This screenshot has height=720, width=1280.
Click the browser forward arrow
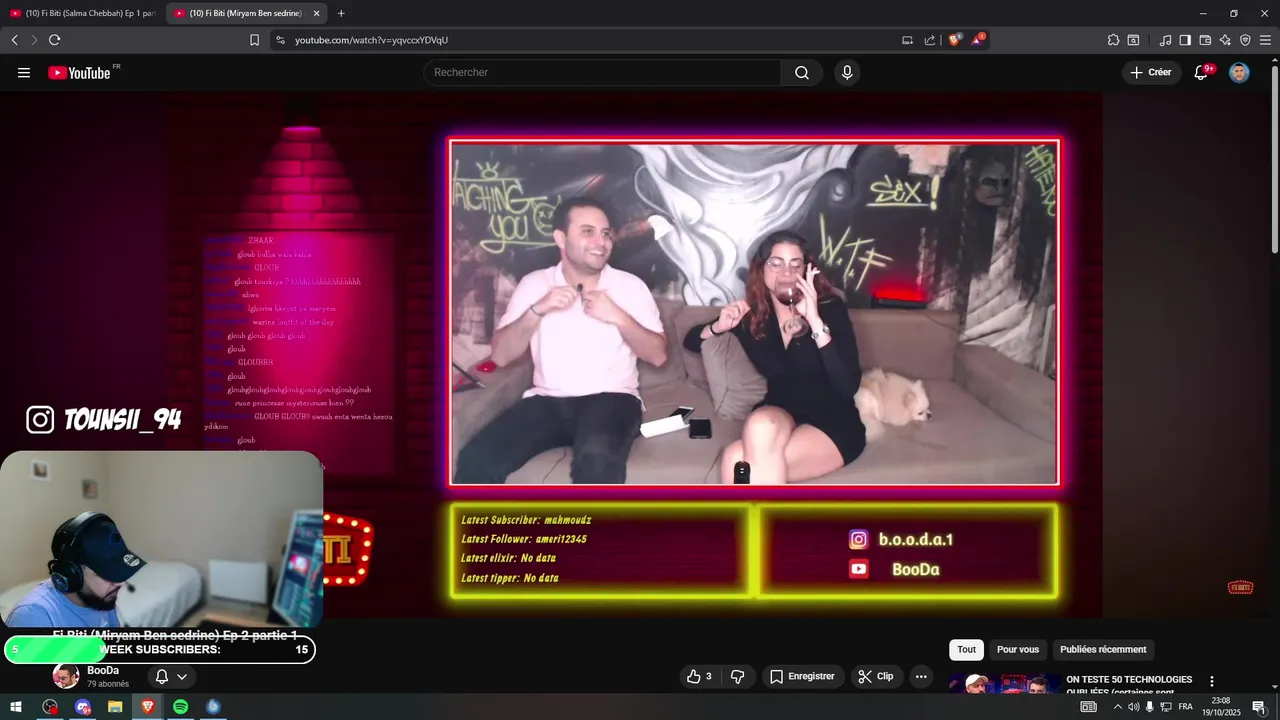pyautogui.click(x=34, y=40)
